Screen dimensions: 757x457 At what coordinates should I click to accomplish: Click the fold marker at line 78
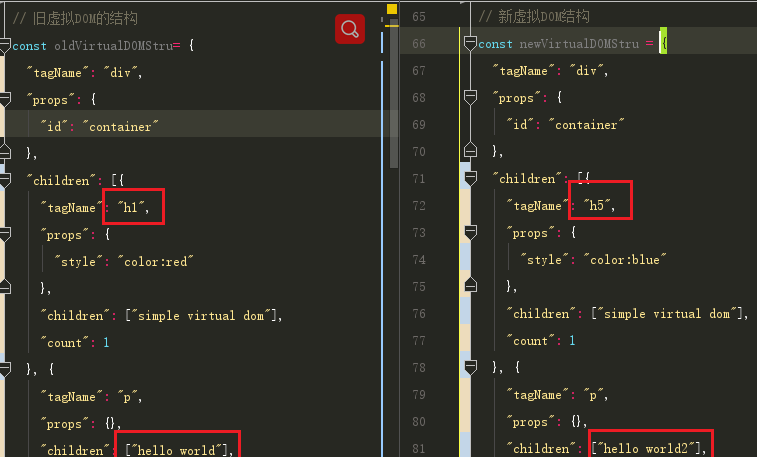469,368
